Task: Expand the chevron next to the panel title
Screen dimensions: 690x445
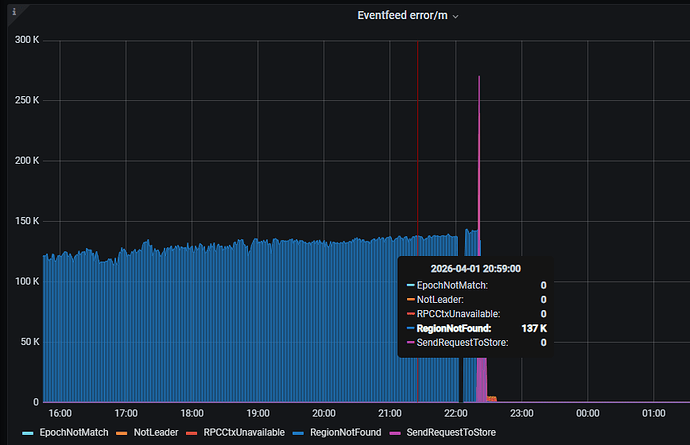Action: [x=456, y=16]
